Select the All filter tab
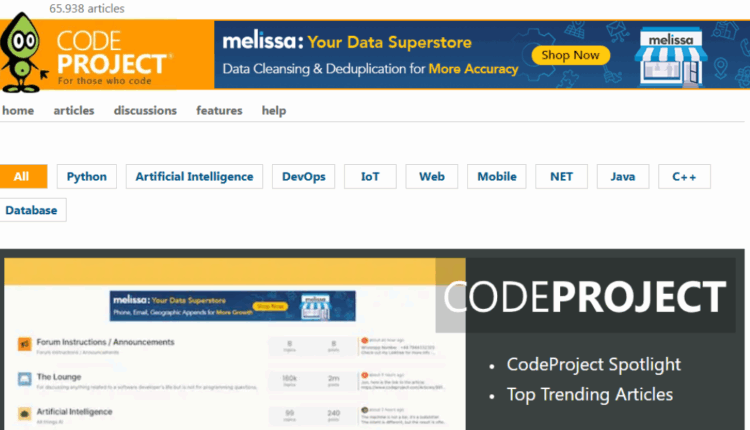This screenshot has height=430, width=750. [23, 177]
